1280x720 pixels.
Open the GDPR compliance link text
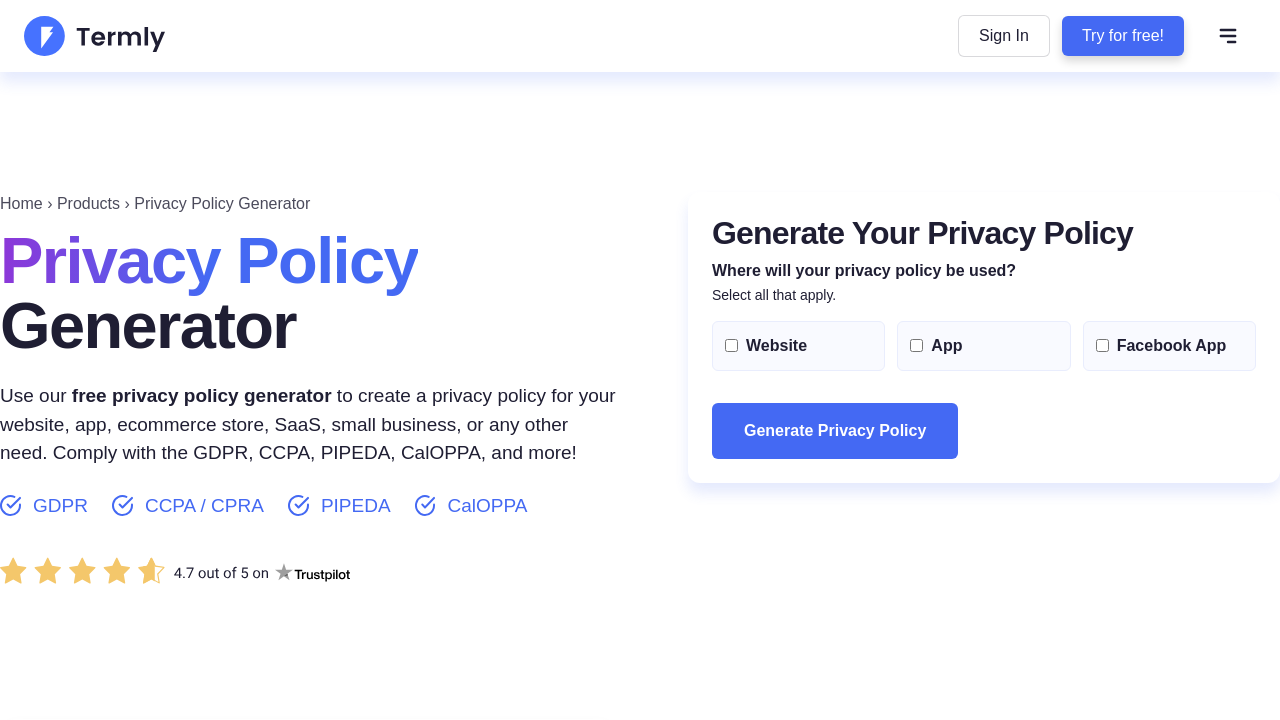(60, 506)
